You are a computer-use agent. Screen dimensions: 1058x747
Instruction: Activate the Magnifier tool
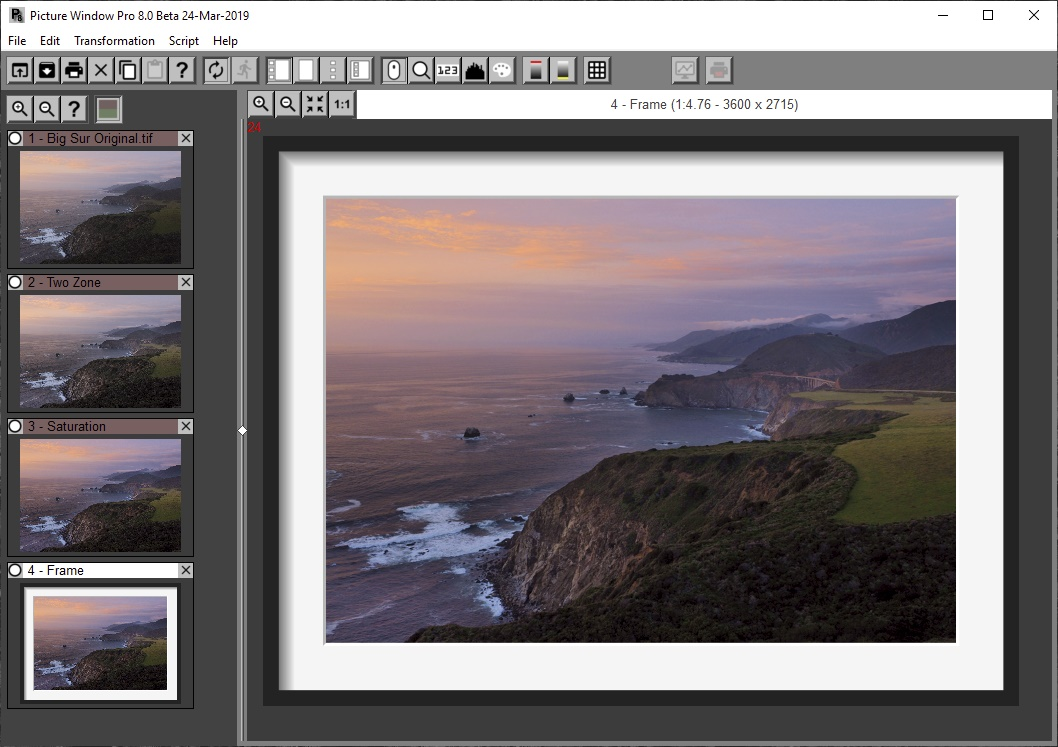point(421,70)
